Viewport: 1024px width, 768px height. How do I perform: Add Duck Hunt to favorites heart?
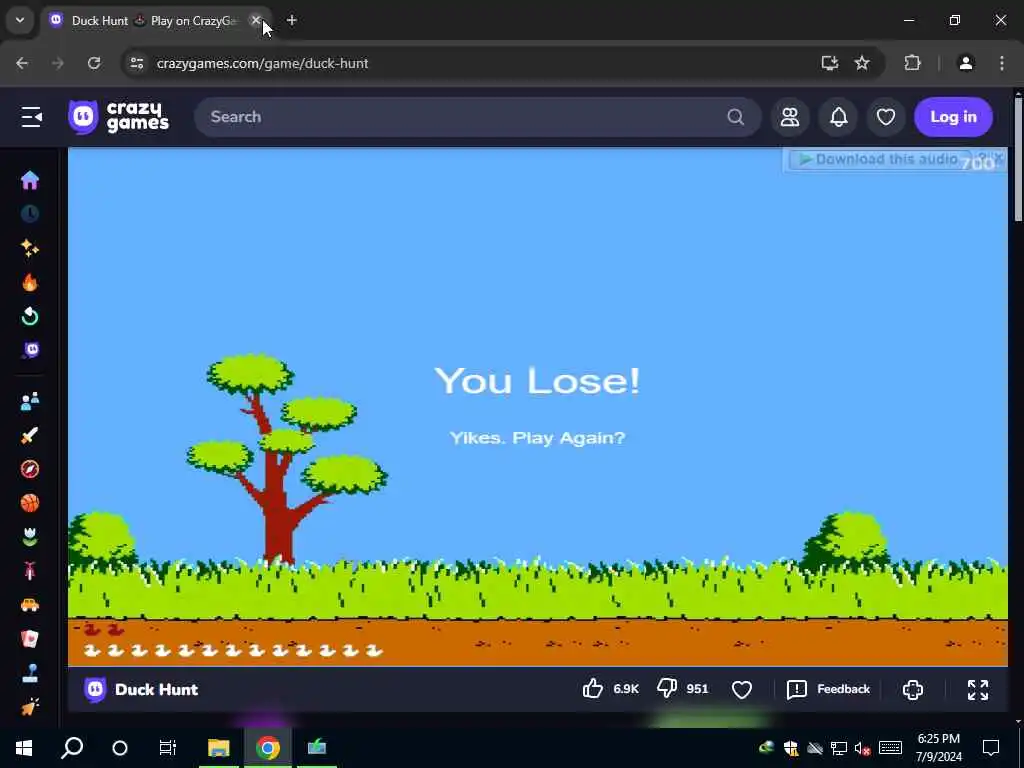[x=742, y=690]
